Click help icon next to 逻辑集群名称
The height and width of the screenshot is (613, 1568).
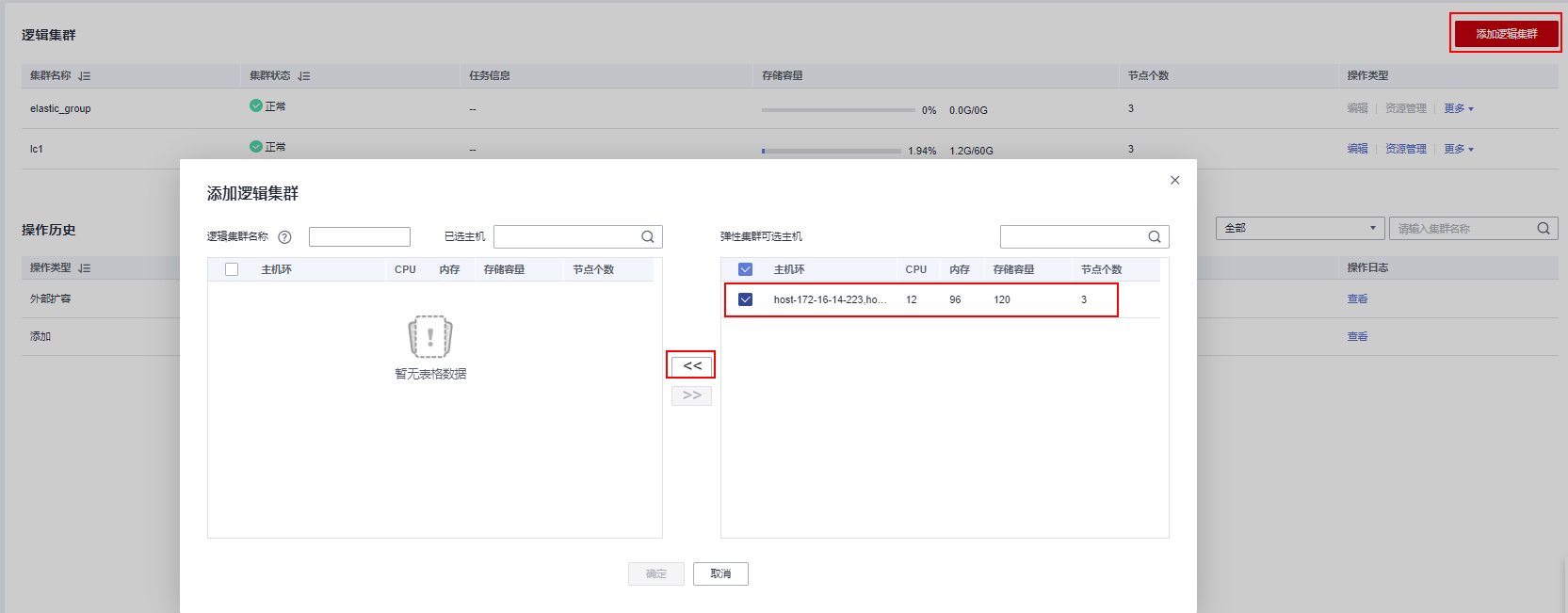284,237
